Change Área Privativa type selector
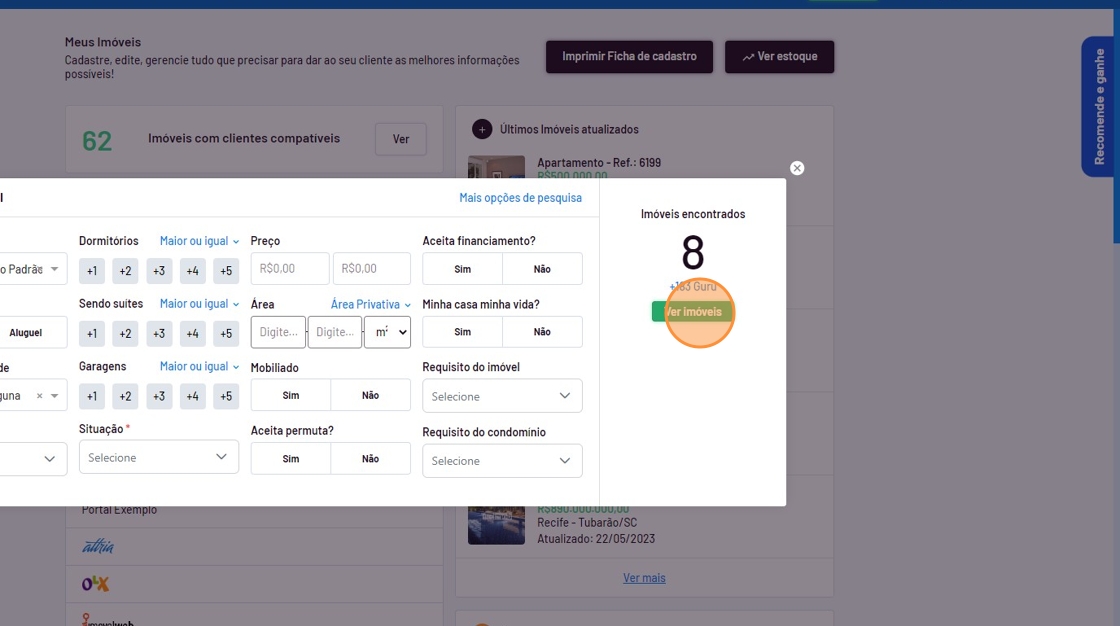 [370, 304]
